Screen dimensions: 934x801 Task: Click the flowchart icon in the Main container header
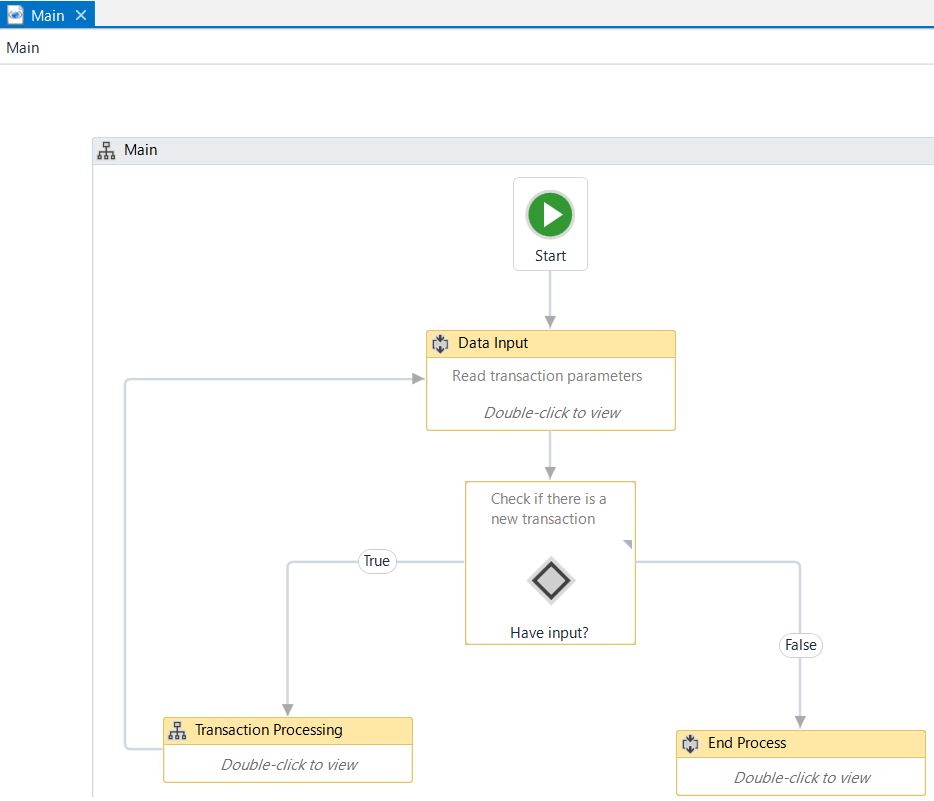click(x=107, y=150)
